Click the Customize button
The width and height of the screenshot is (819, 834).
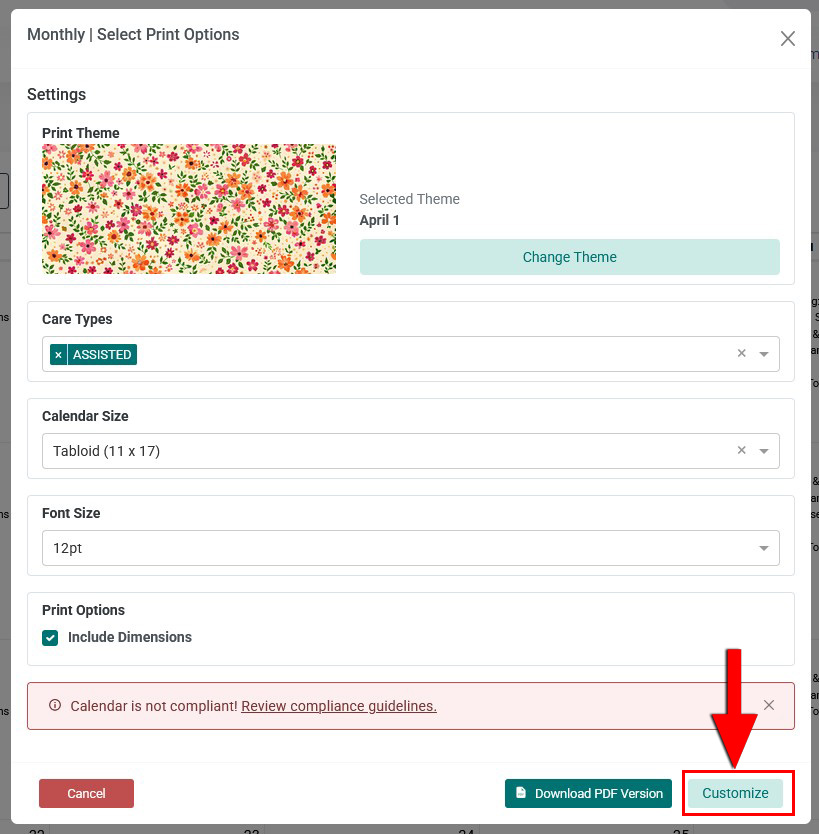pyautogui.click(x=735, y=793)
